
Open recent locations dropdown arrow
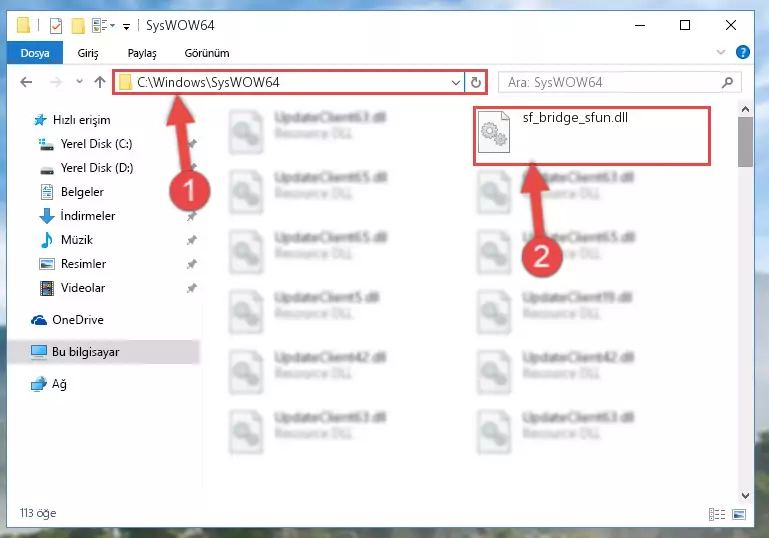pyautogui.click(x=79, y=81)
